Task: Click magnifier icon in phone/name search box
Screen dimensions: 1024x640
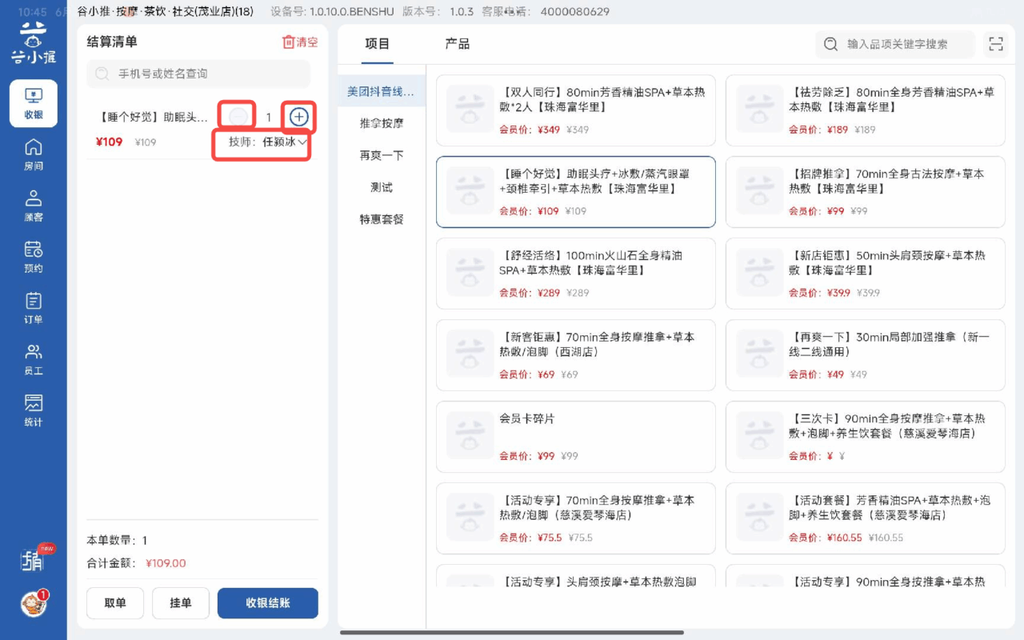Action: click(x=102, y=74)
